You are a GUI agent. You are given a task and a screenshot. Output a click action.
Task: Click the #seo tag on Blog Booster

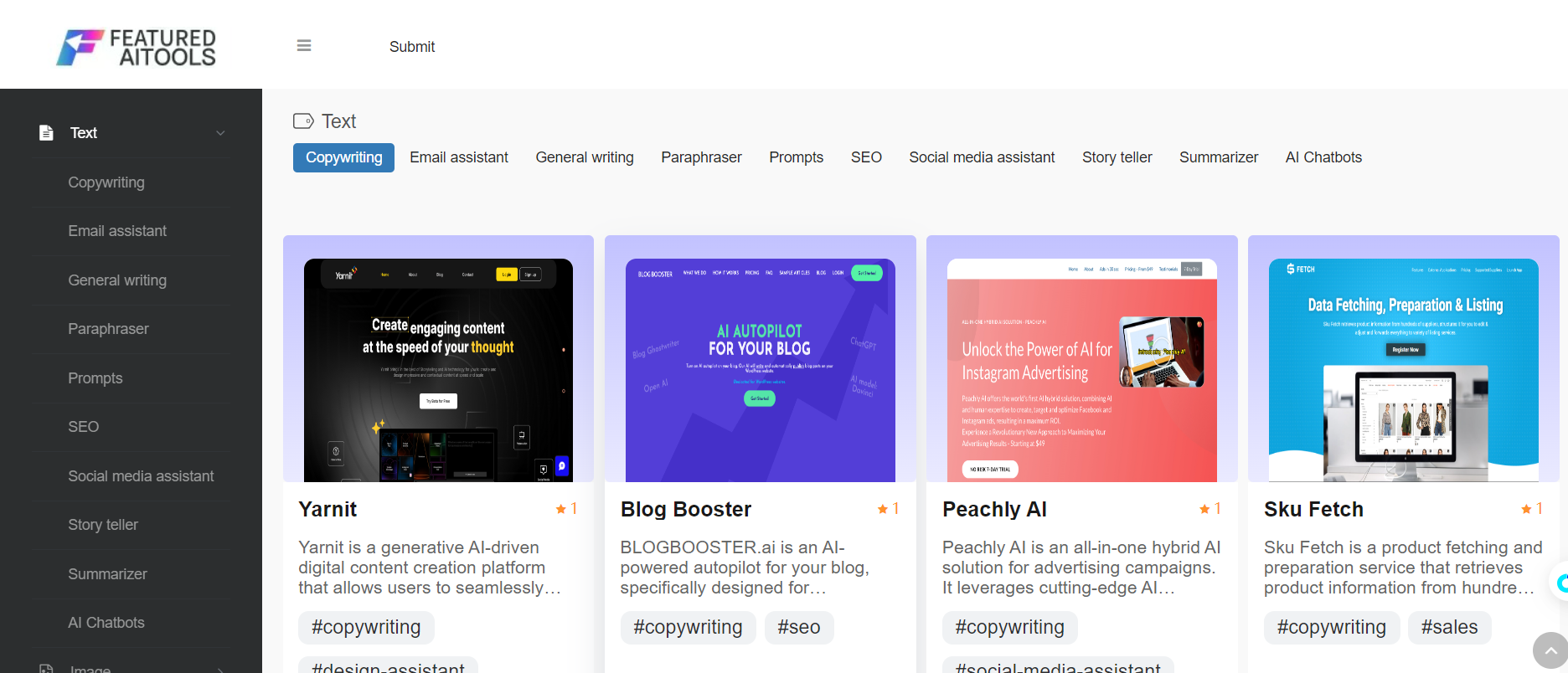point(799,627)
